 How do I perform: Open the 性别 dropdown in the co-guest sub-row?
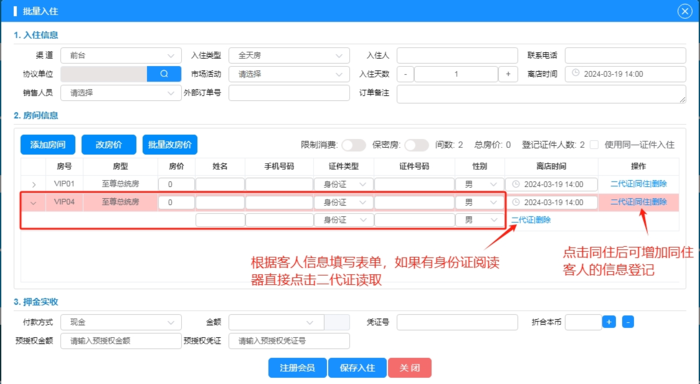click(480, 220)
